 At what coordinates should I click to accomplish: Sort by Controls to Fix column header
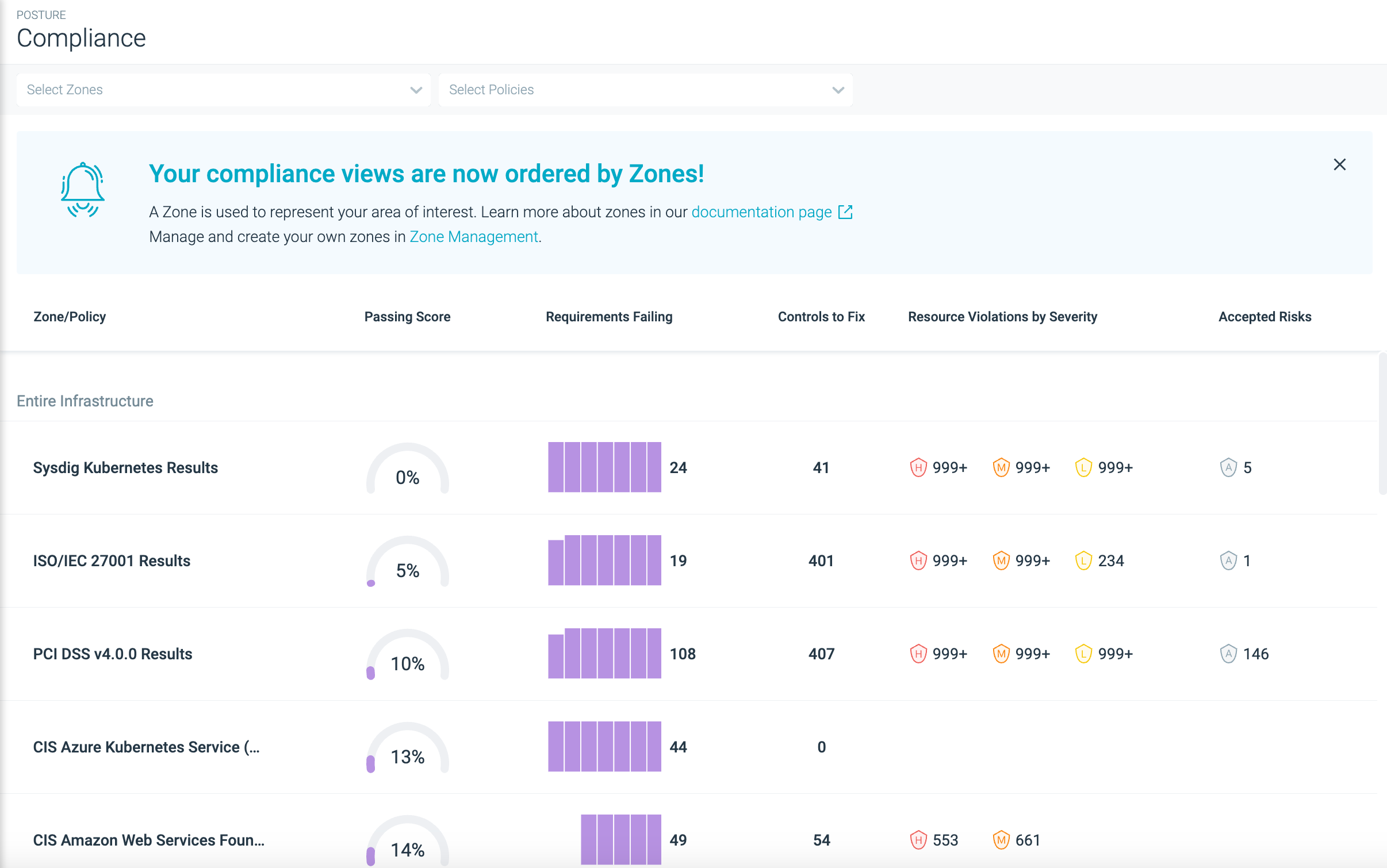(x=821, y=317)
